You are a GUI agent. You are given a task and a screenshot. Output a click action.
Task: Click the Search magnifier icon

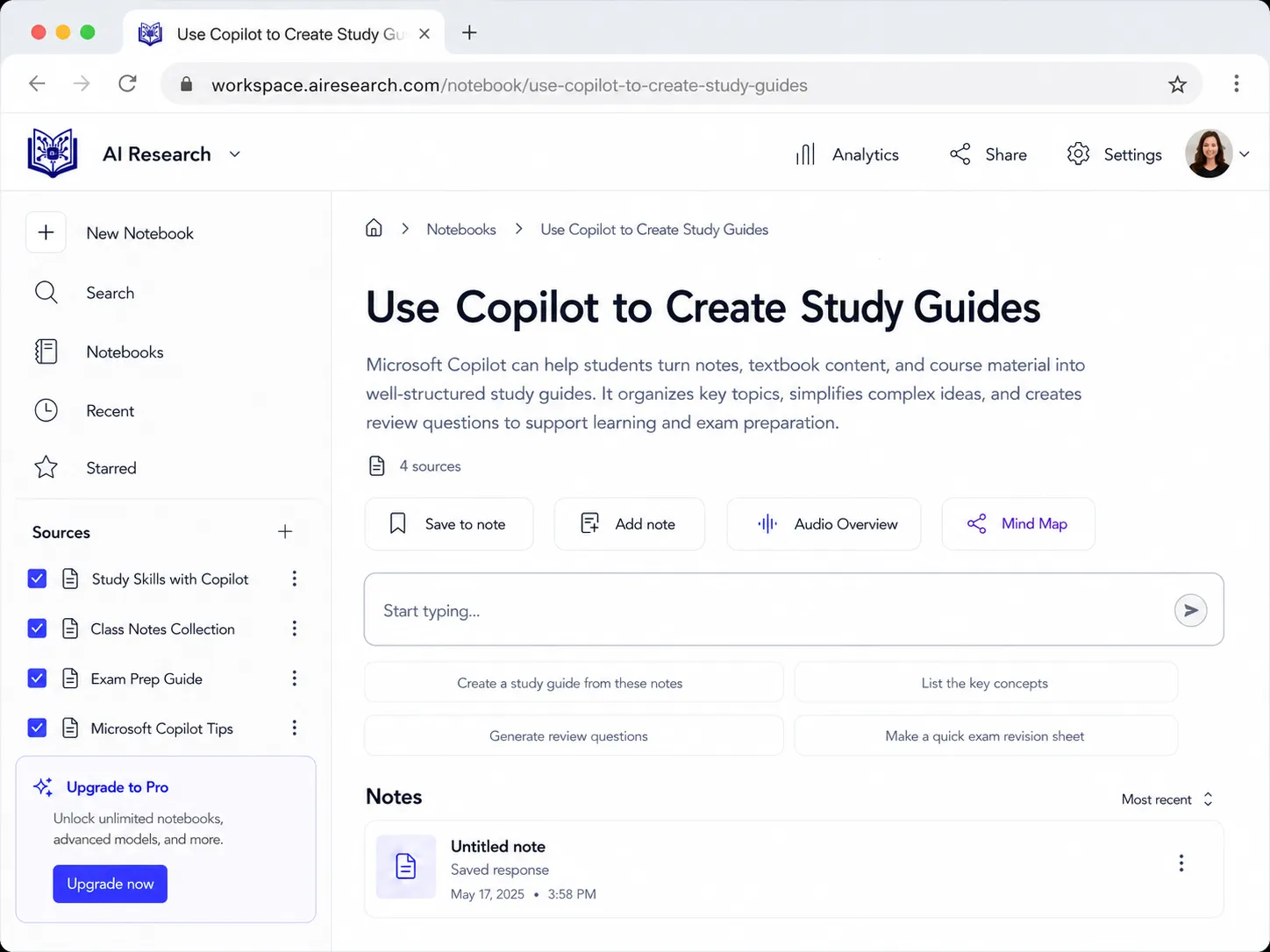point(46,292)
